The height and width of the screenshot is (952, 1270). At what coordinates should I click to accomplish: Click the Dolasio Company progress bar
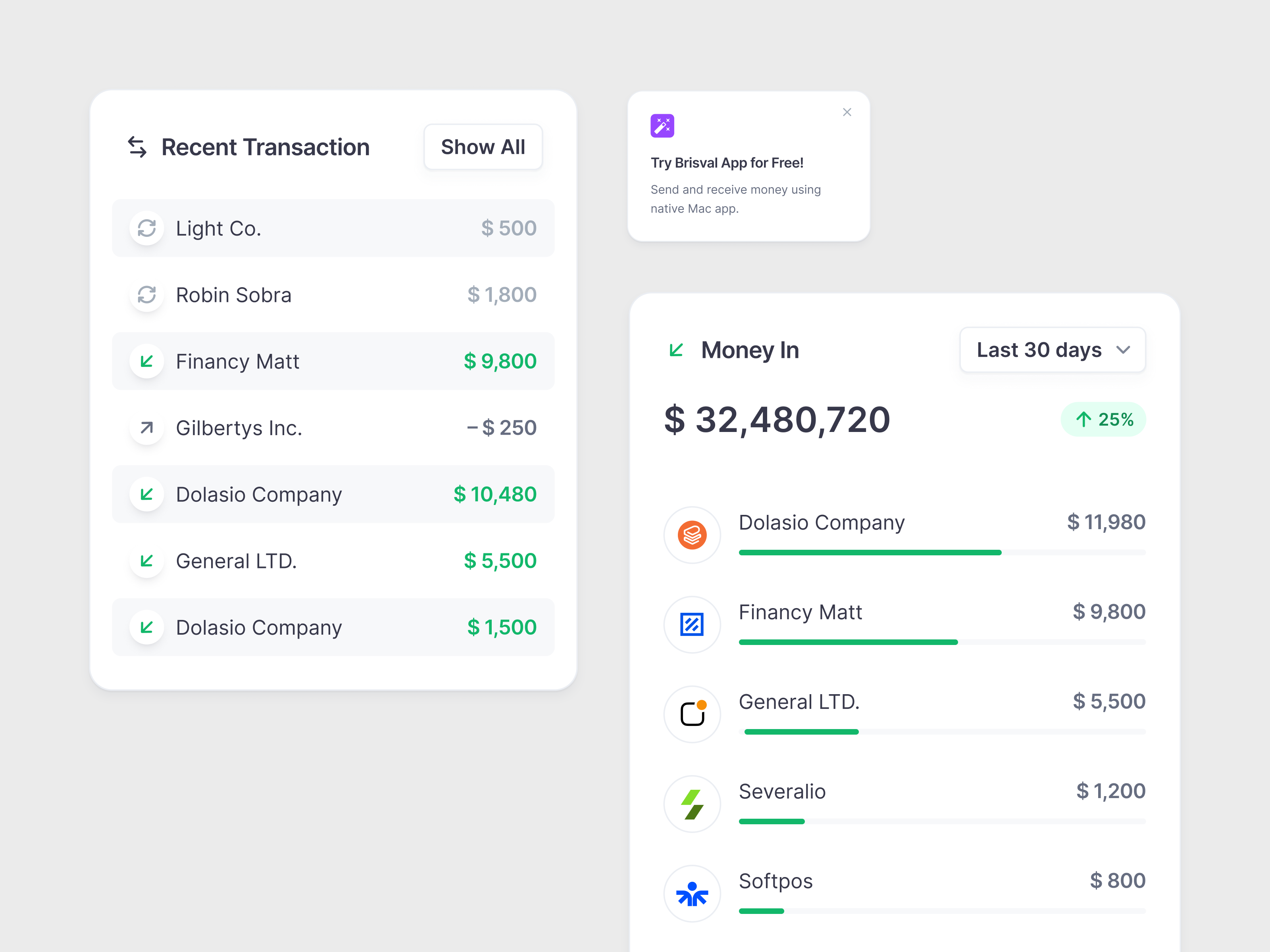click(942, 553)
